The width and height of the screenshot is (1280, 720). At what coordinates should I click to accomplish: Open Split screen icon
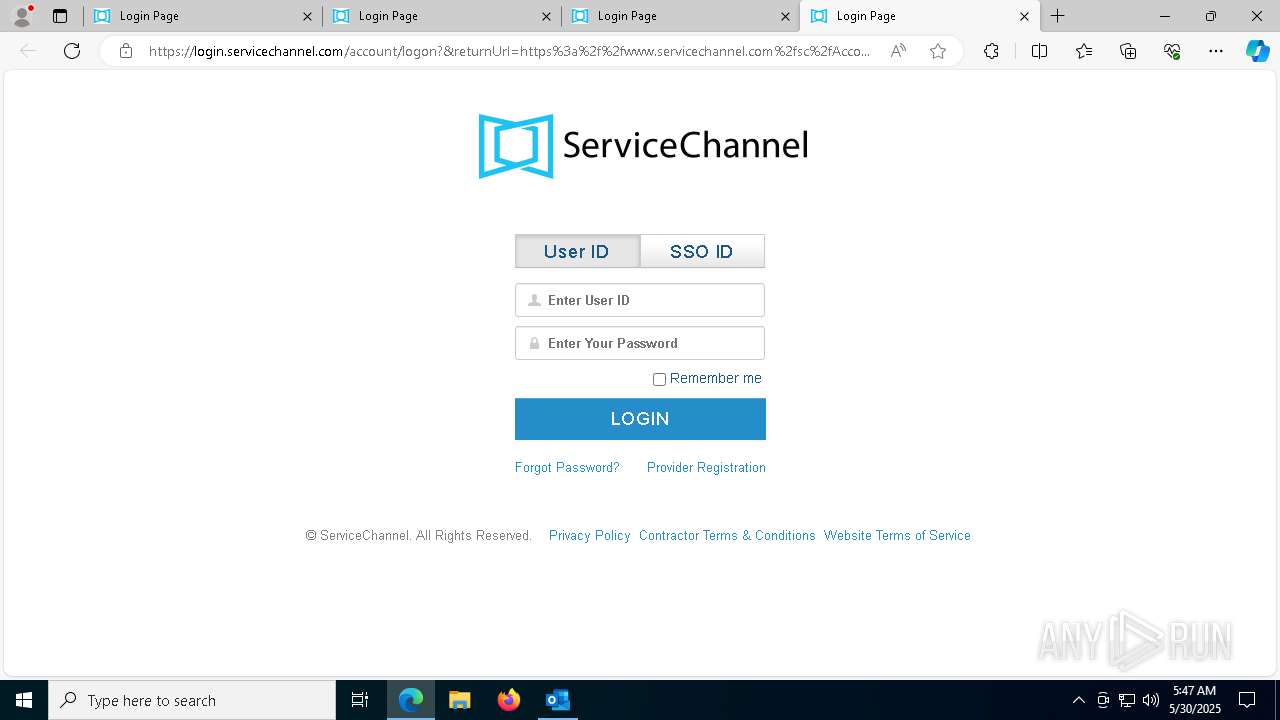pyautogui.click(x=1039, y=51)
